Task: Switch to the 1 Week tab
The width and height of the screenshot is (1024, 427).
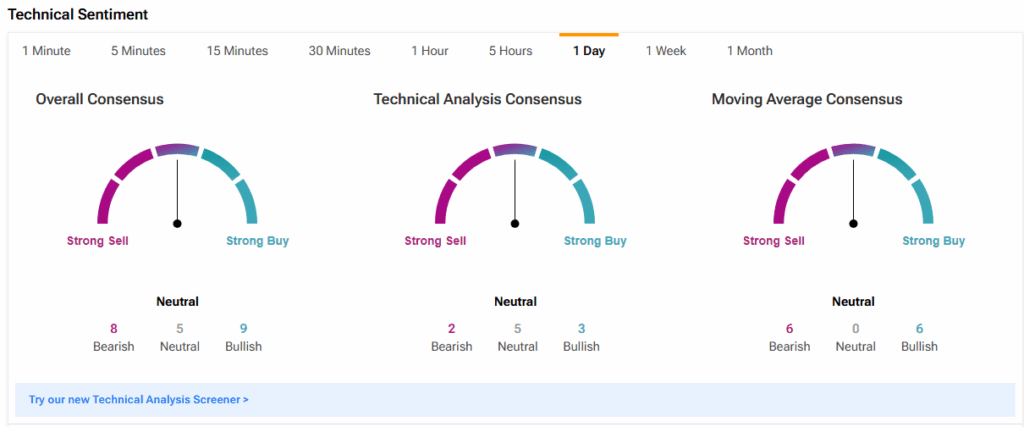Action: [666, 51]
